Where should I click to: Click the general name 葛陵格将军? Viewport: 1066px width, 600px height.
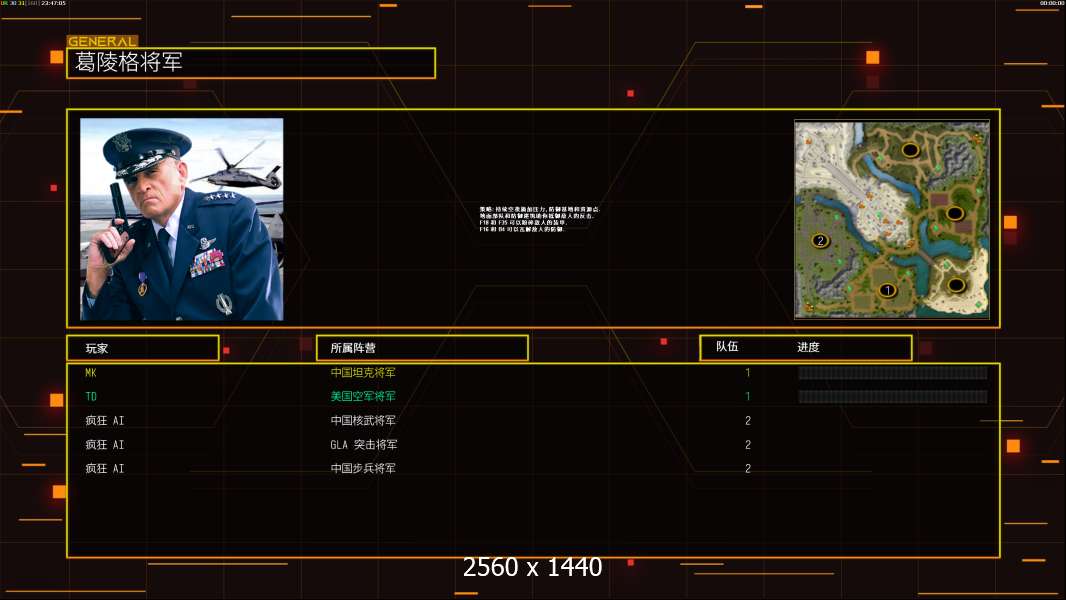pyautogui.click(x=128, y=63)
